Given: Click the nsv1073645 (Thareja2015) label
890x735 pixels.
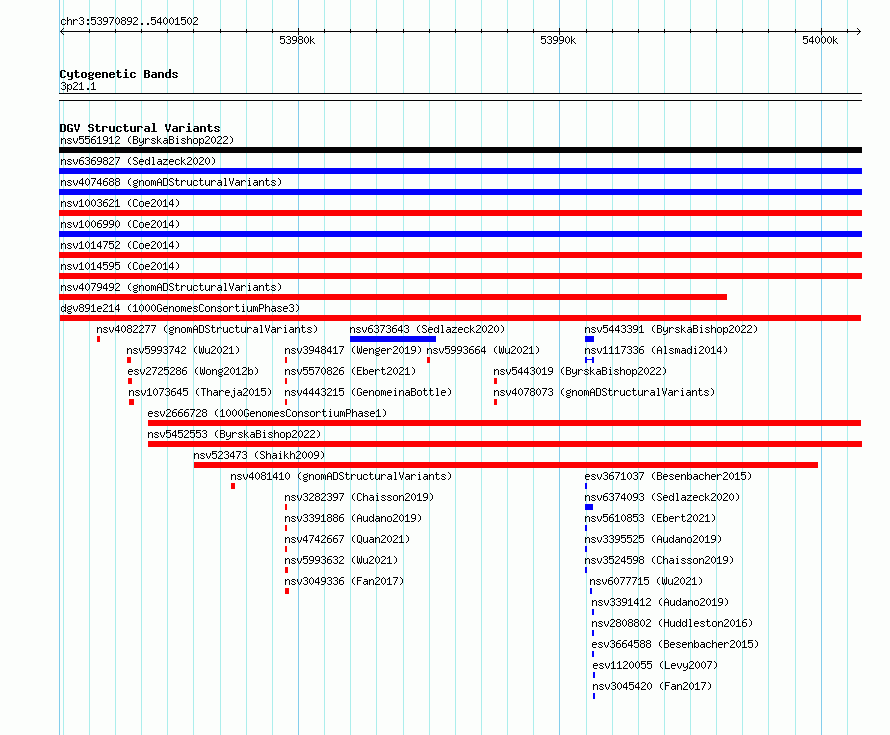Looking at the screenshot, I should click(200, 392).
